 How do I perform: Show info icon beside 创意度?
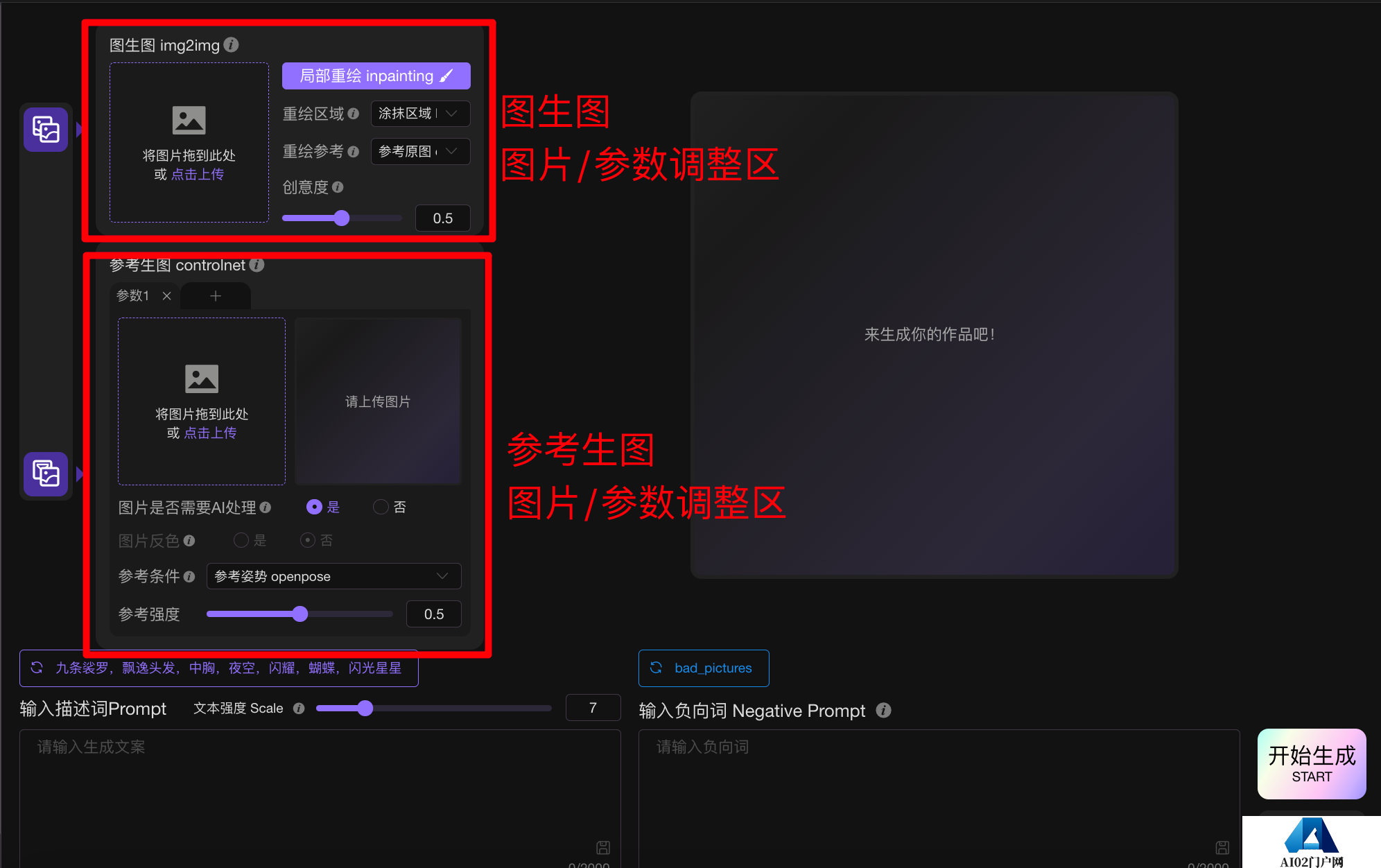click(338, 187)
